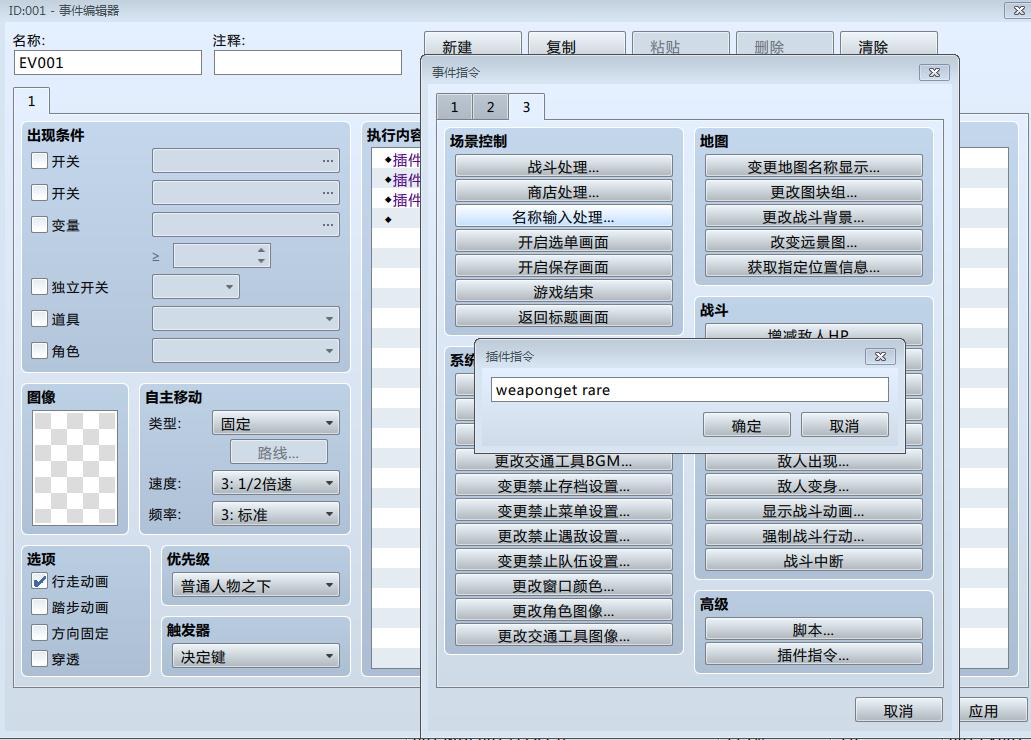Open the 独立开关 dropdown
Image resolution: width=1031 pixels, height=740 pixels.
coord(196,287)
